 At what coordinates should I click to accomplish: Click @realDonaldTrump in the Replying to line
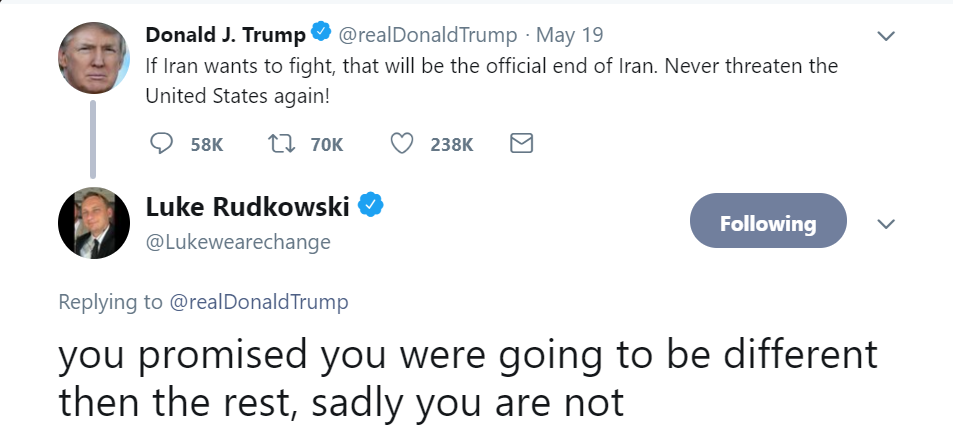coord(260,302)
